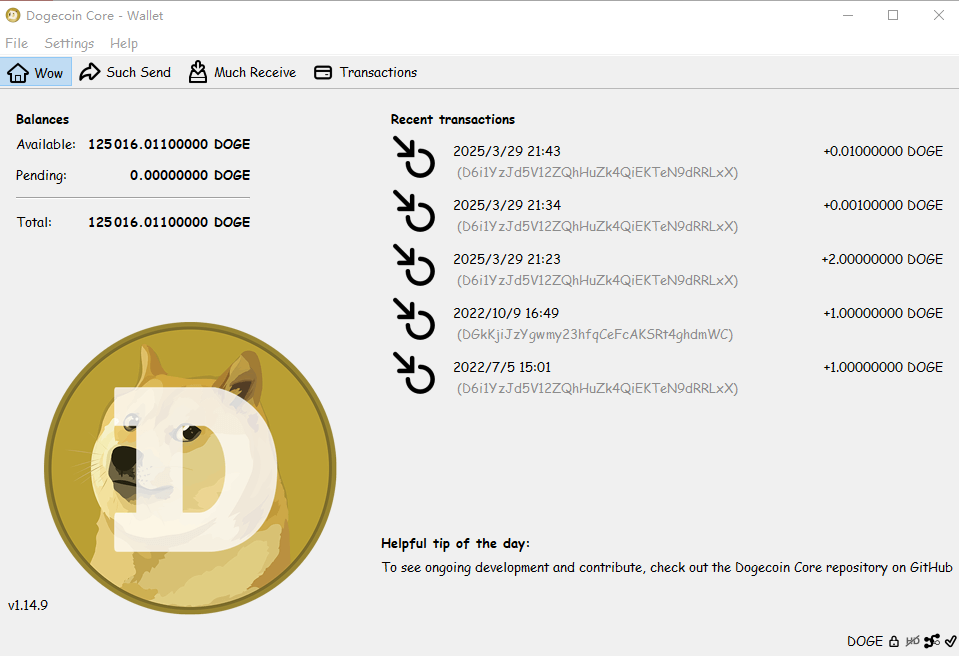Toggle network activity via the connections icon
Viewport: 959px width, 656px height.
[x=932, y=641]
